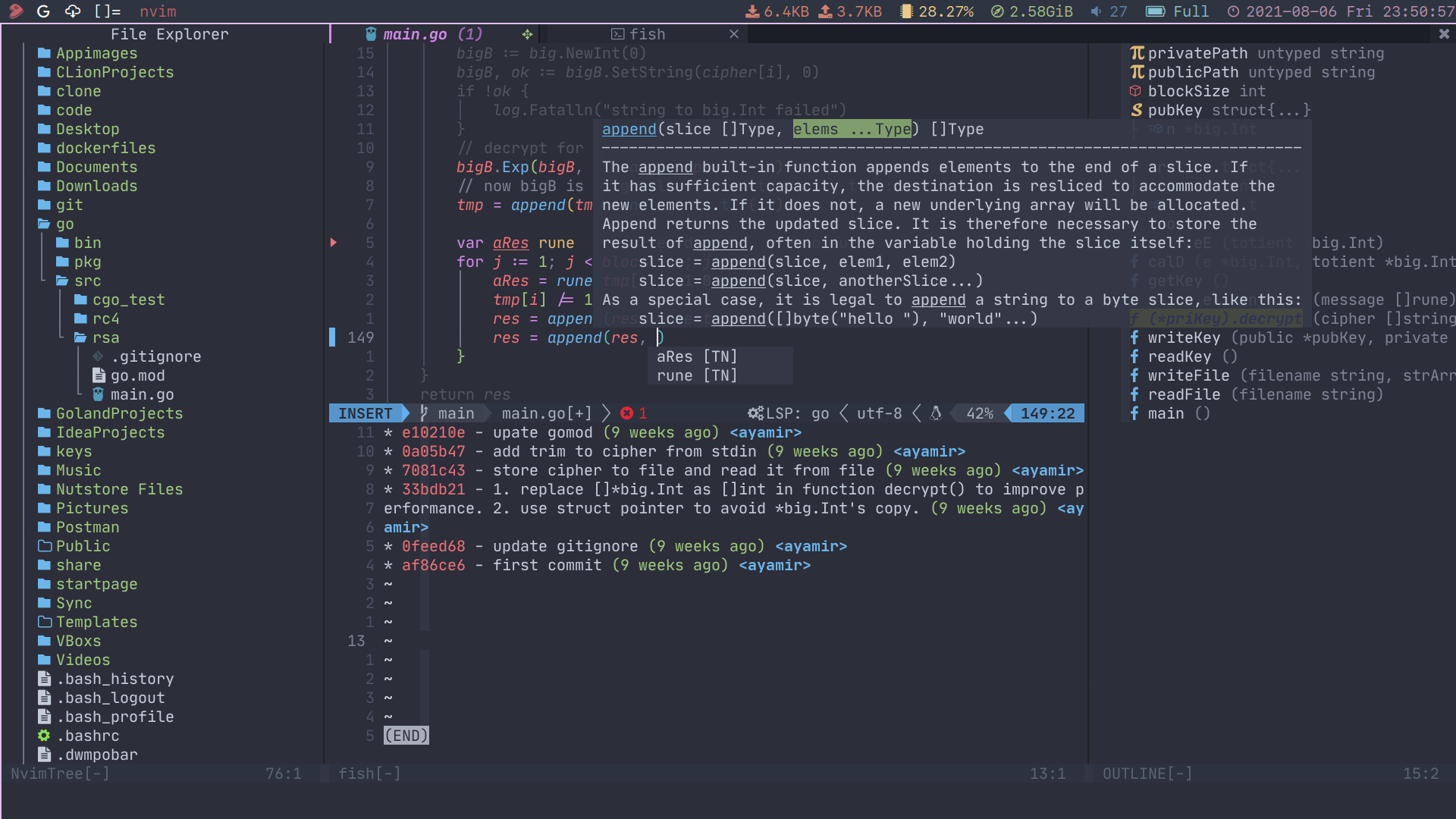Switch to the fish terminal tab
1456x819 pixels.
(647, 34)
